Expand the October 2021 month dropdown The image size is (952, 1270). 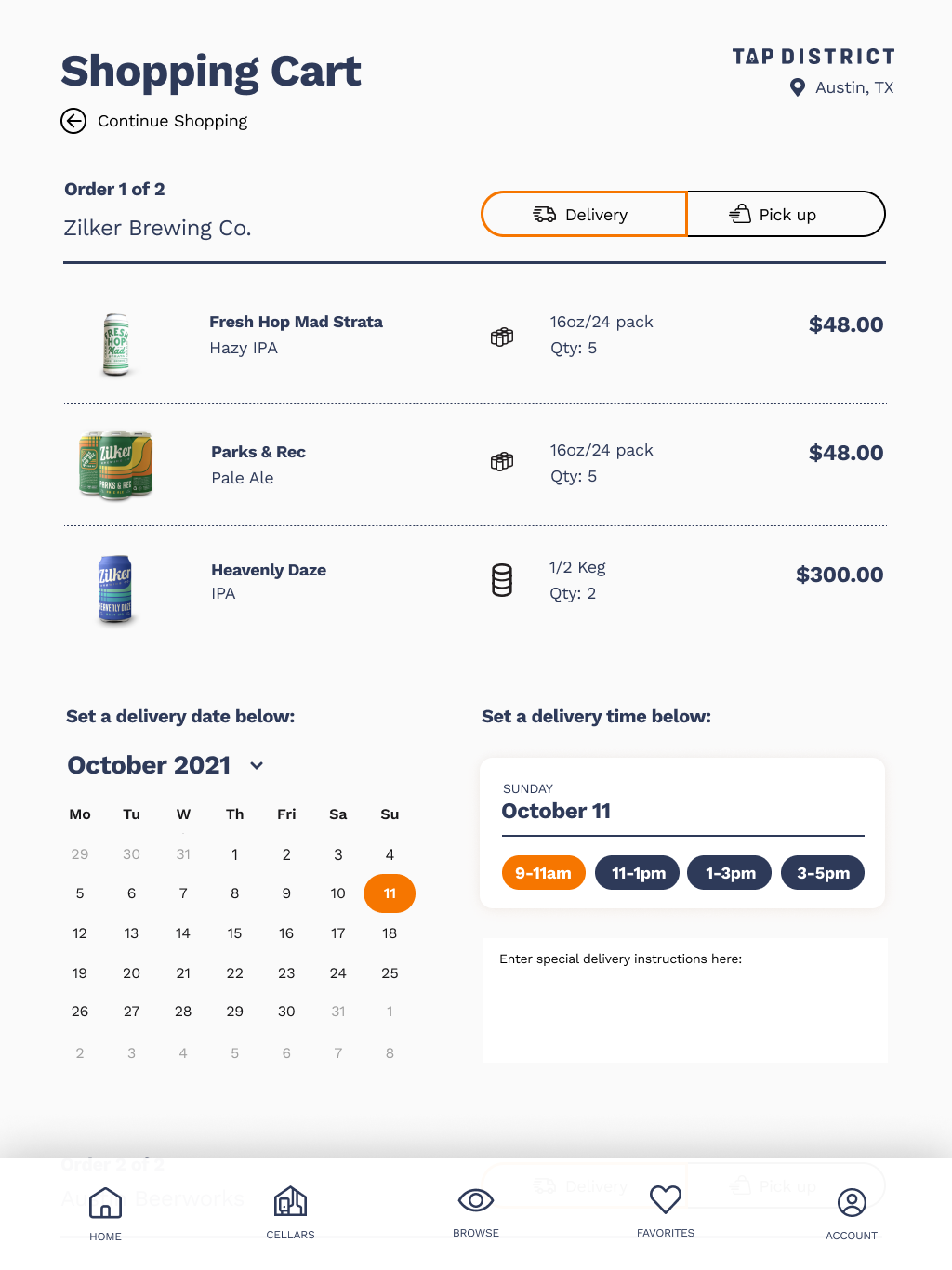[257, 765]
